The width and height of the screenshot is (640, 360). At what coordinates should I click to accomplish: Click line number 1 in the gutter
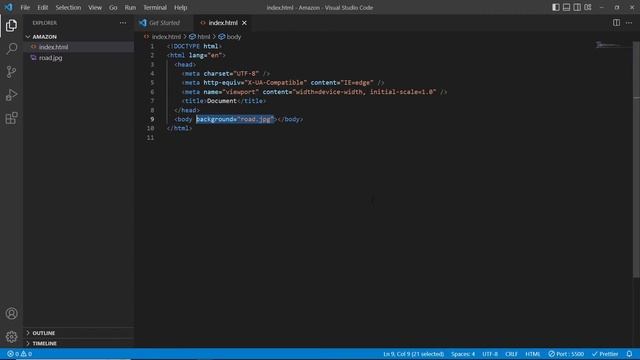pos(152,46)
